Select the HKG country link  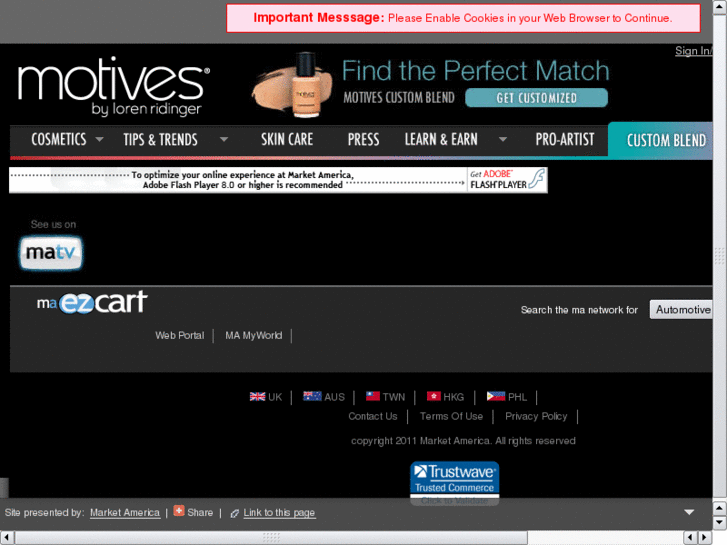(x=453, y=397)
